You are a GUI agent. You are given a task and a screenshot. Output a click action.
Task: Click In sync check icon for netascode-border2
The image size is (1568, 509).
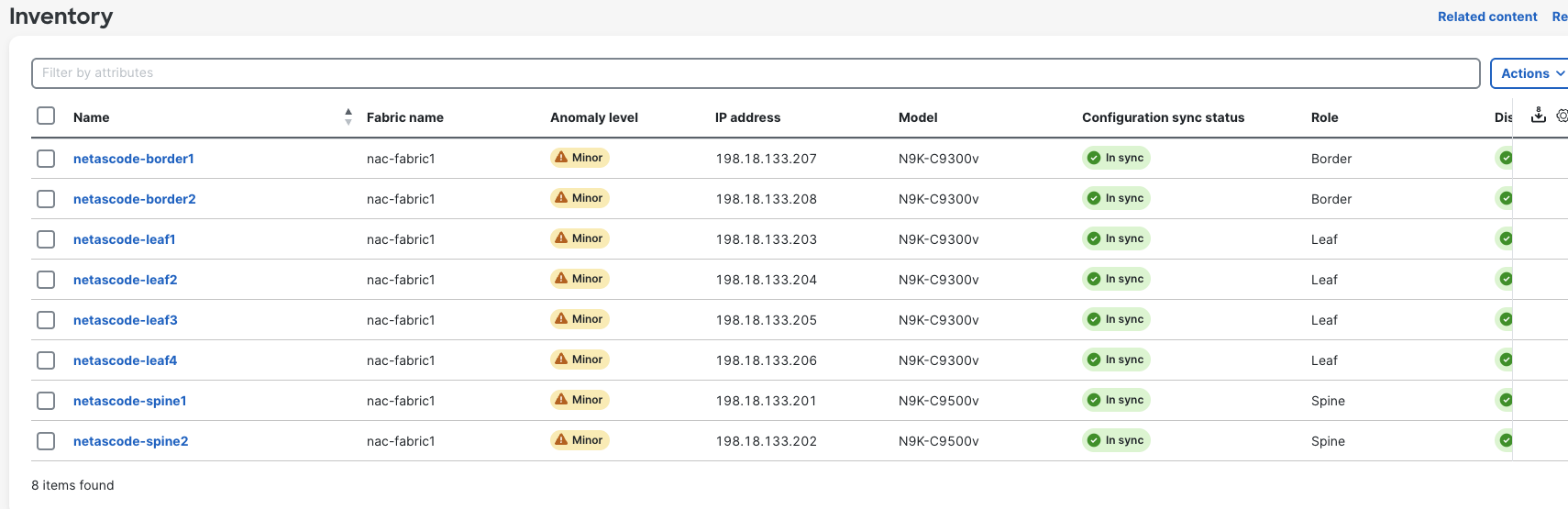click(x=1094, y=198)
